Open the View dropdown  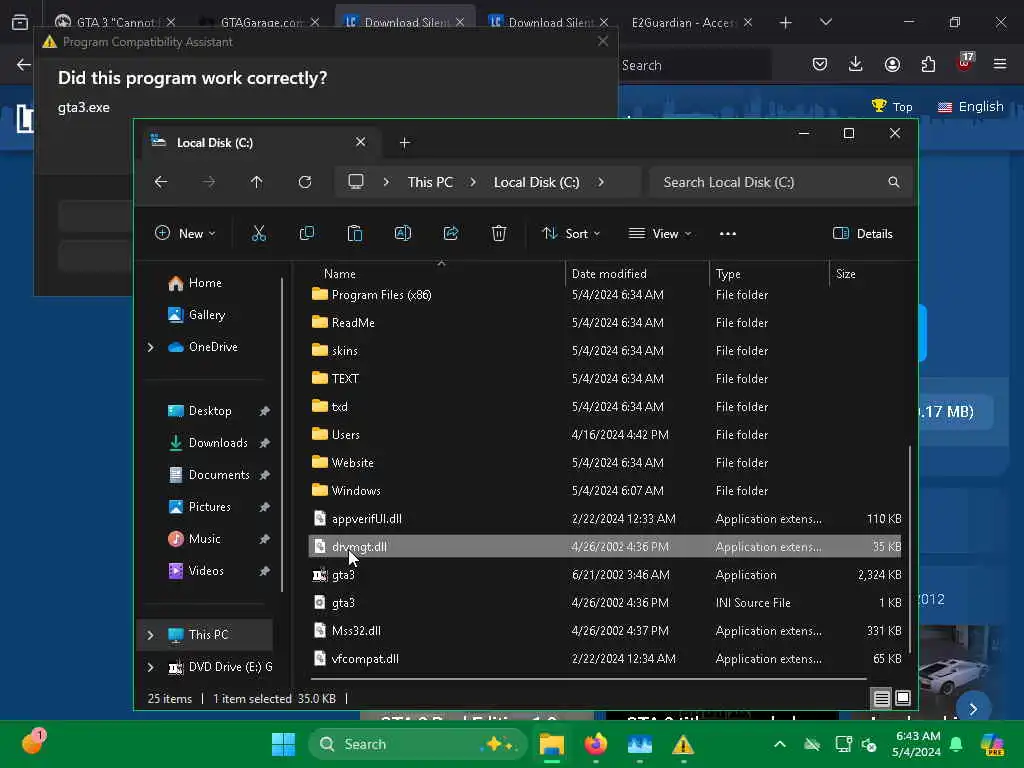click(660, 234)
